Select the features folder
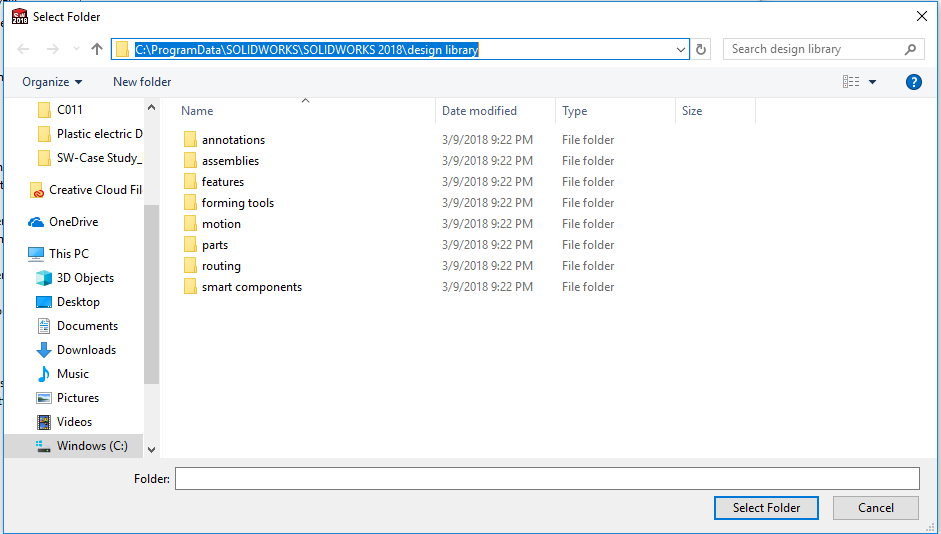Screen dimensions: 941x534 [x=223, y=182]
